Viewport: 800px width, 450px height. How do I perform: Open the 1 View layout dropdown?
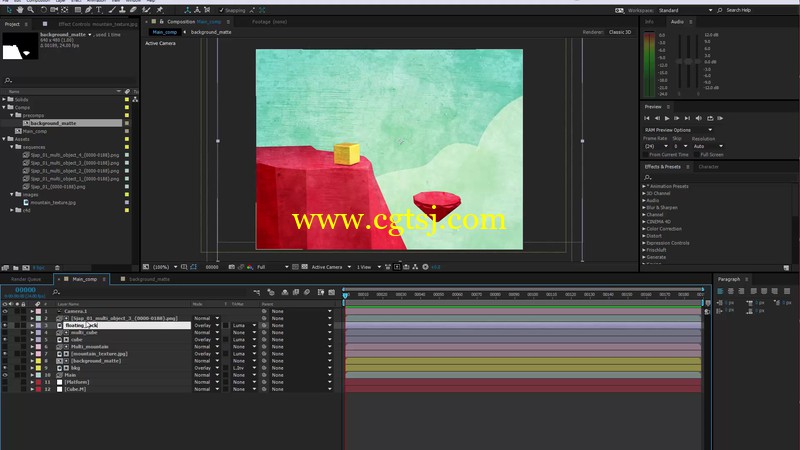tap(368, 267)
